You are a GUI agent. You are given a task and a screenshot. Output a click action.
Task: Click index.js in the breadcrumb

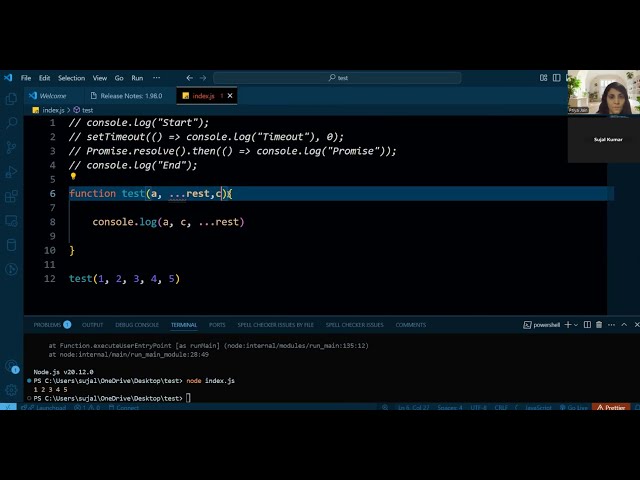pos(49,110)
